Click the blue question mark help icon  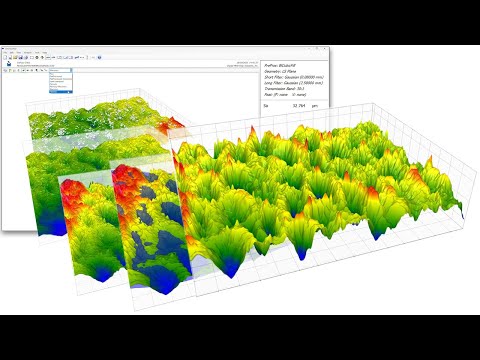click(x=99, y=58)
